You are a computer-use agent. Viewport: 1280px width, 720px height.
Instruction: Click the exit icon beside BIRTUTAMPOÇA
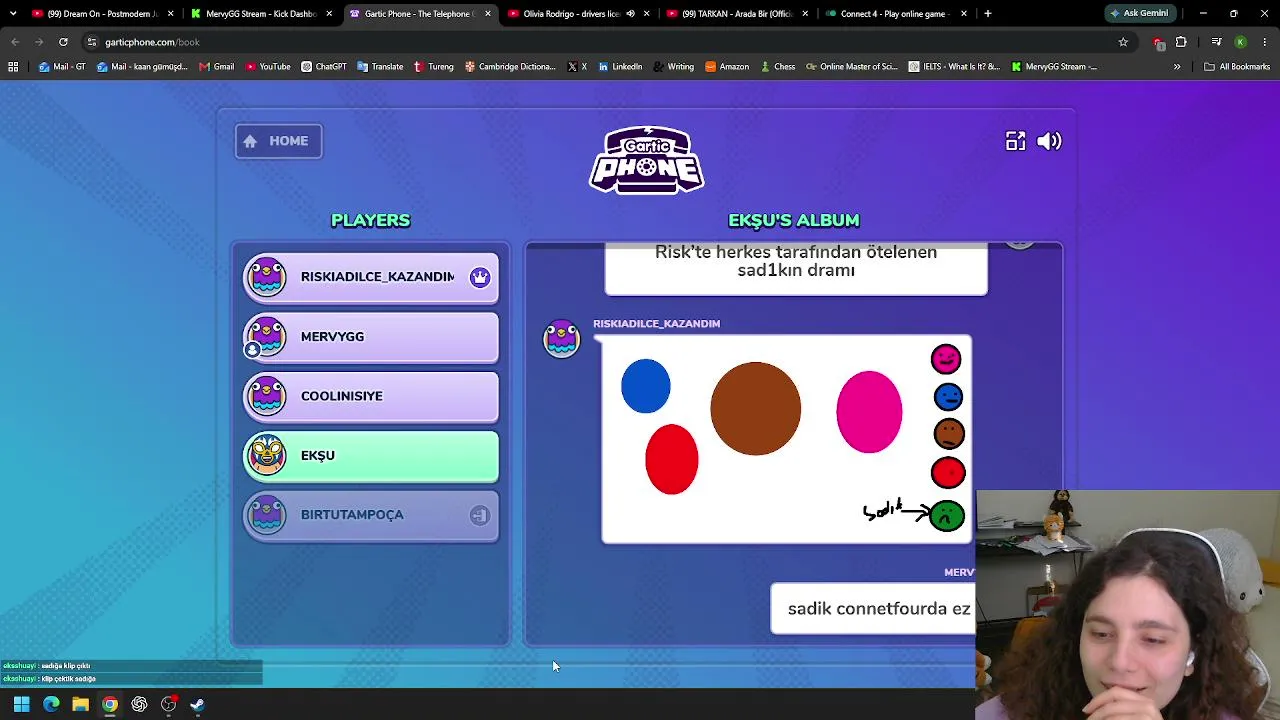(x=480, y=515)
